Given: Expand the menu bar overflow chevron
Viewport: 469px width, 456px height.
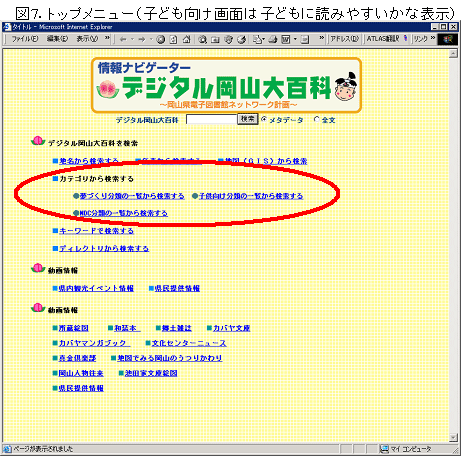Looking at the screenshot, I should point(107,38).
